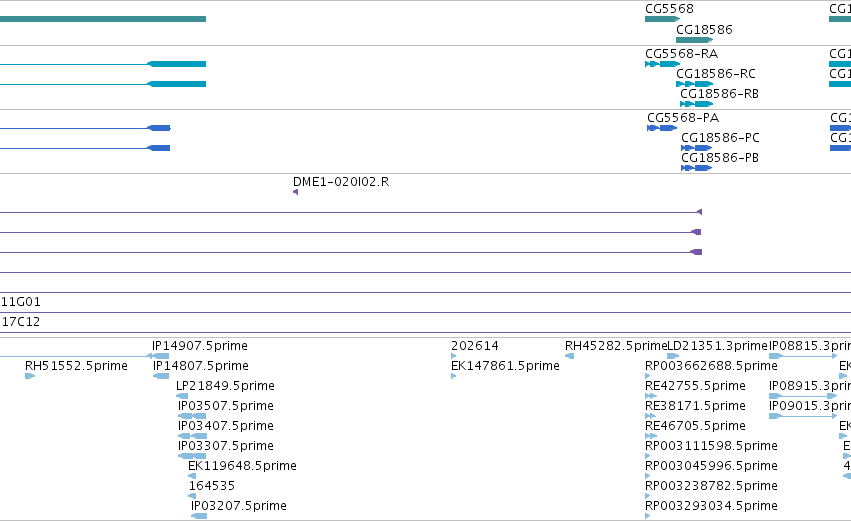Click the CG18586-PC protein glyph
The width and height of the screenshot is (851, 521).
pyautogui.click(x=696, y=148)
